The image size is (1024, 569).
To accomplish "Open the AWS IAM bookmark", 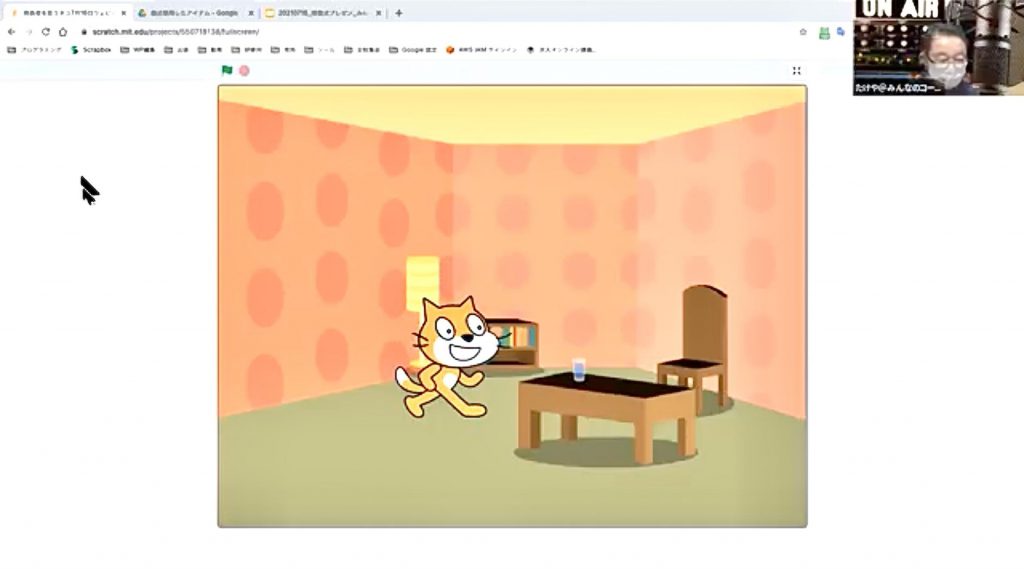I will 481,50.
